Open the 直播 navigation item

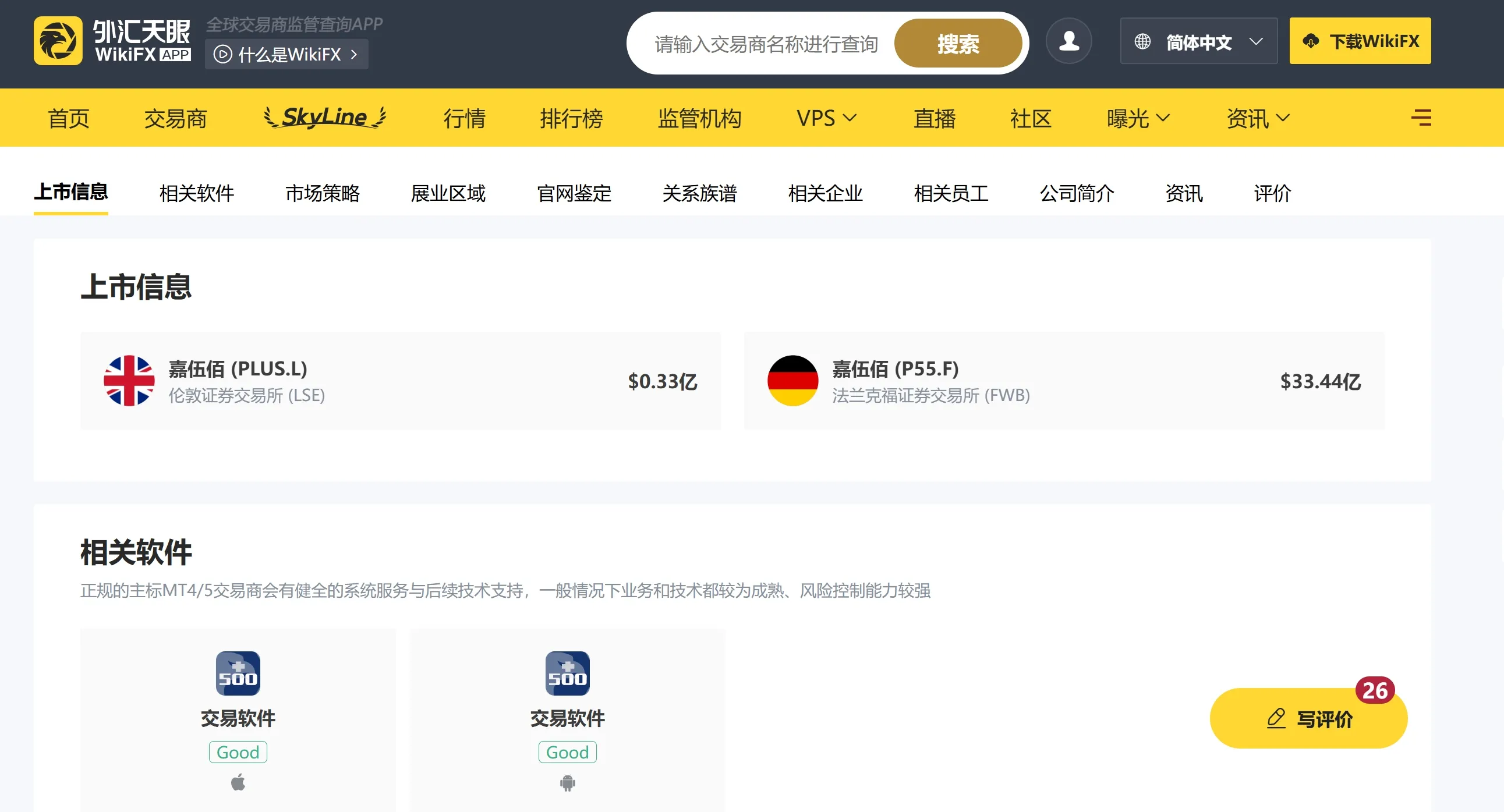(934, 119)
